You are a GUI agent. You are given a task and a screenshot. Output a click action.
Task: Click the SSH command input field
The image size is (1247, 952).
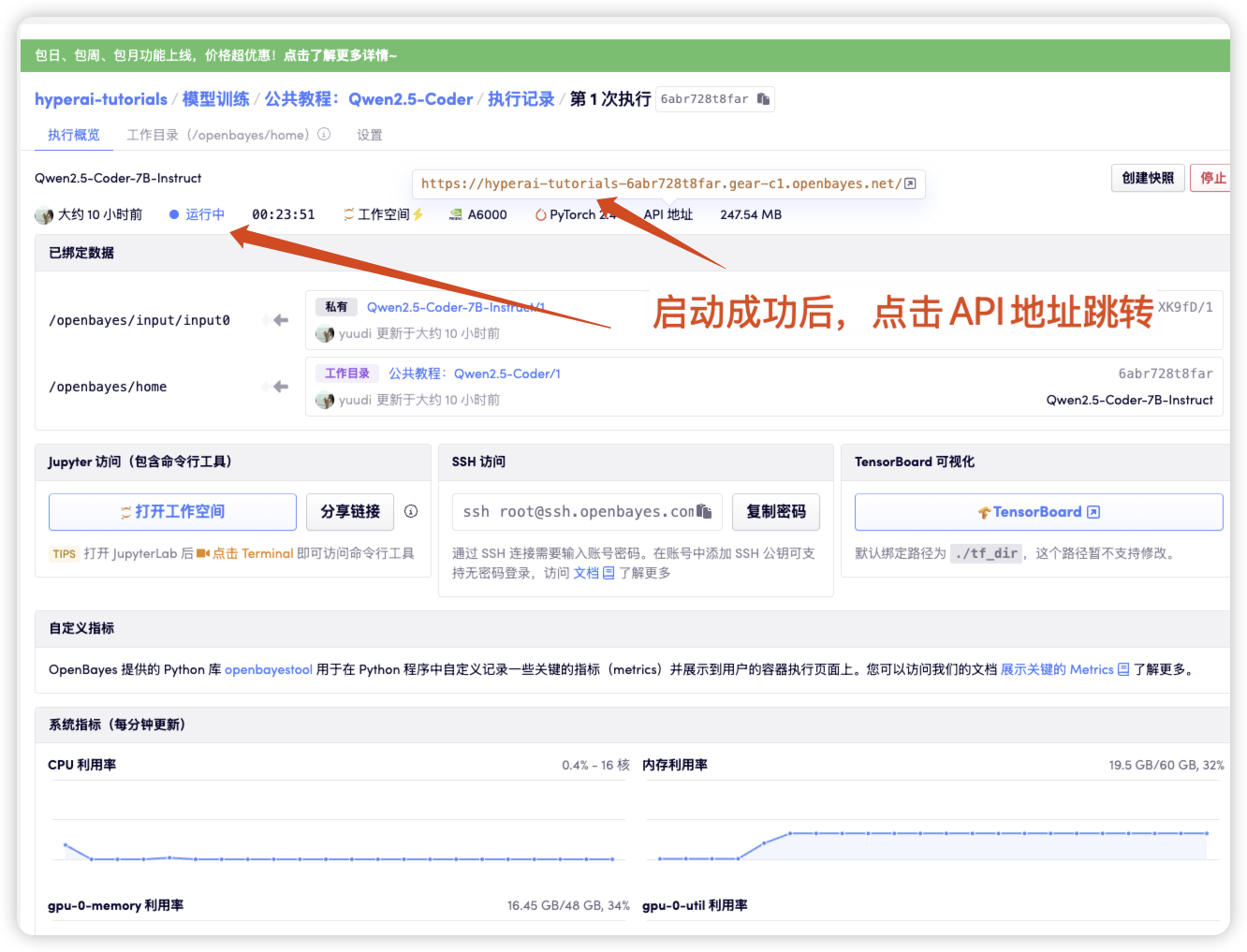(576, 512)
